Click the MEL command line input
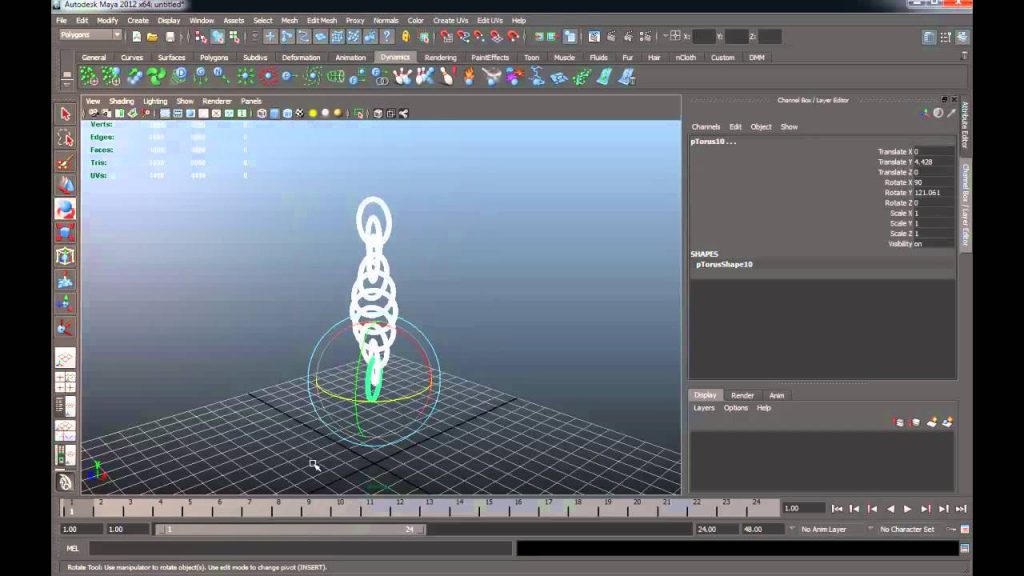 click(300, 549)
